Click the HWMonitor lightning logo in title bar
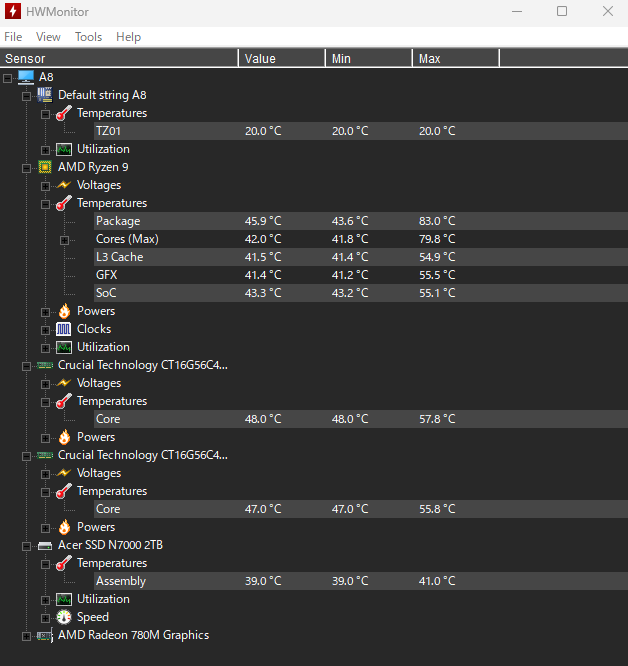This screenshot has width=628, height=666. click(14, 12)
